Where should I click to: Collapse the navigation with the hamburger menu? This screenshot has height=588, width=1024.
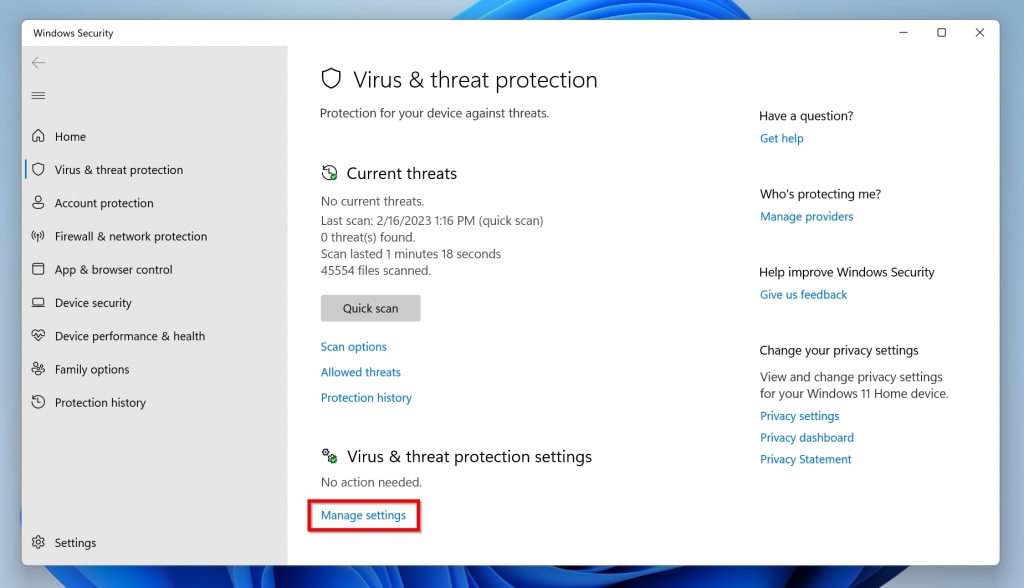(x=38, y=96)
